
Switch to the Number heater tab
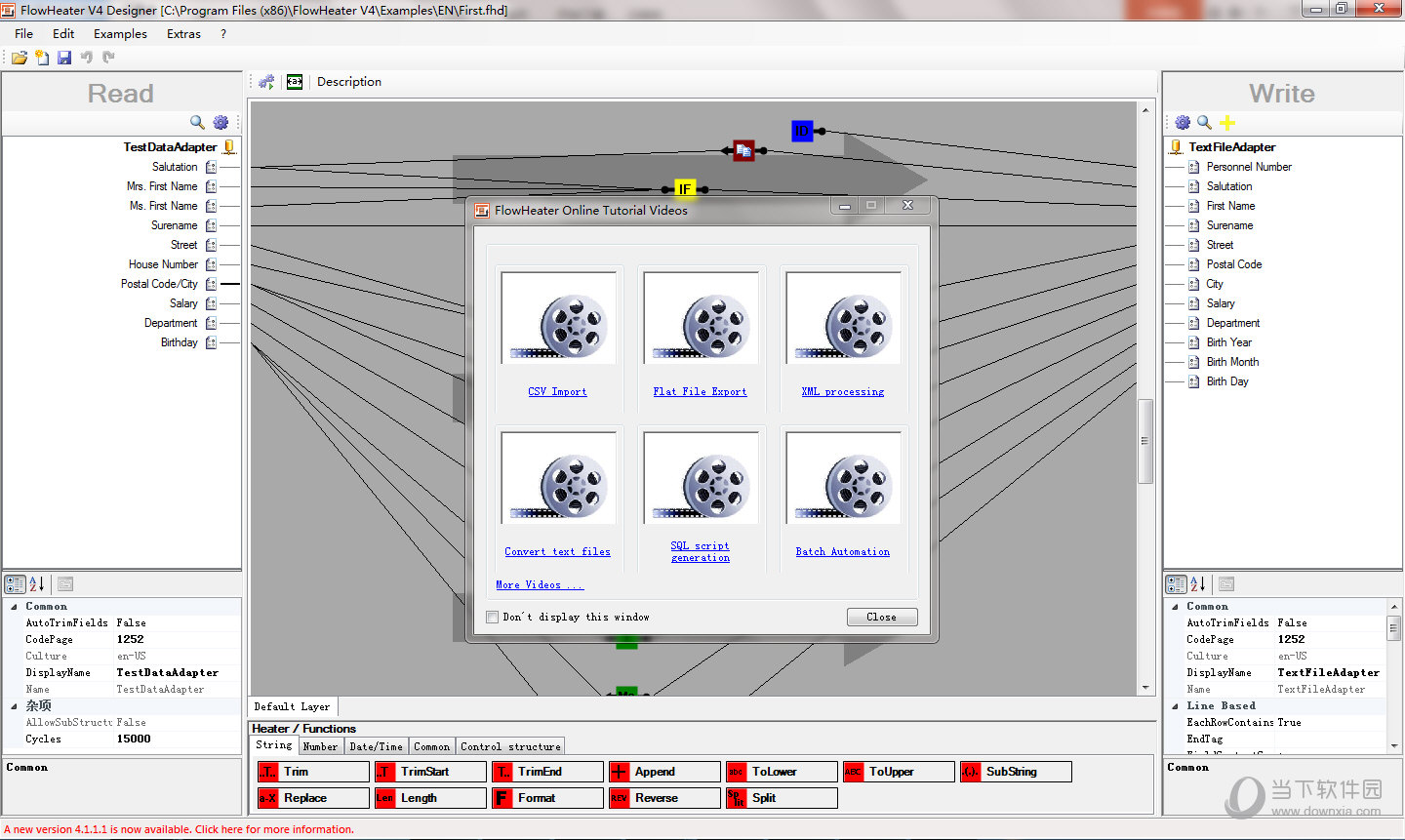point(320,746)
